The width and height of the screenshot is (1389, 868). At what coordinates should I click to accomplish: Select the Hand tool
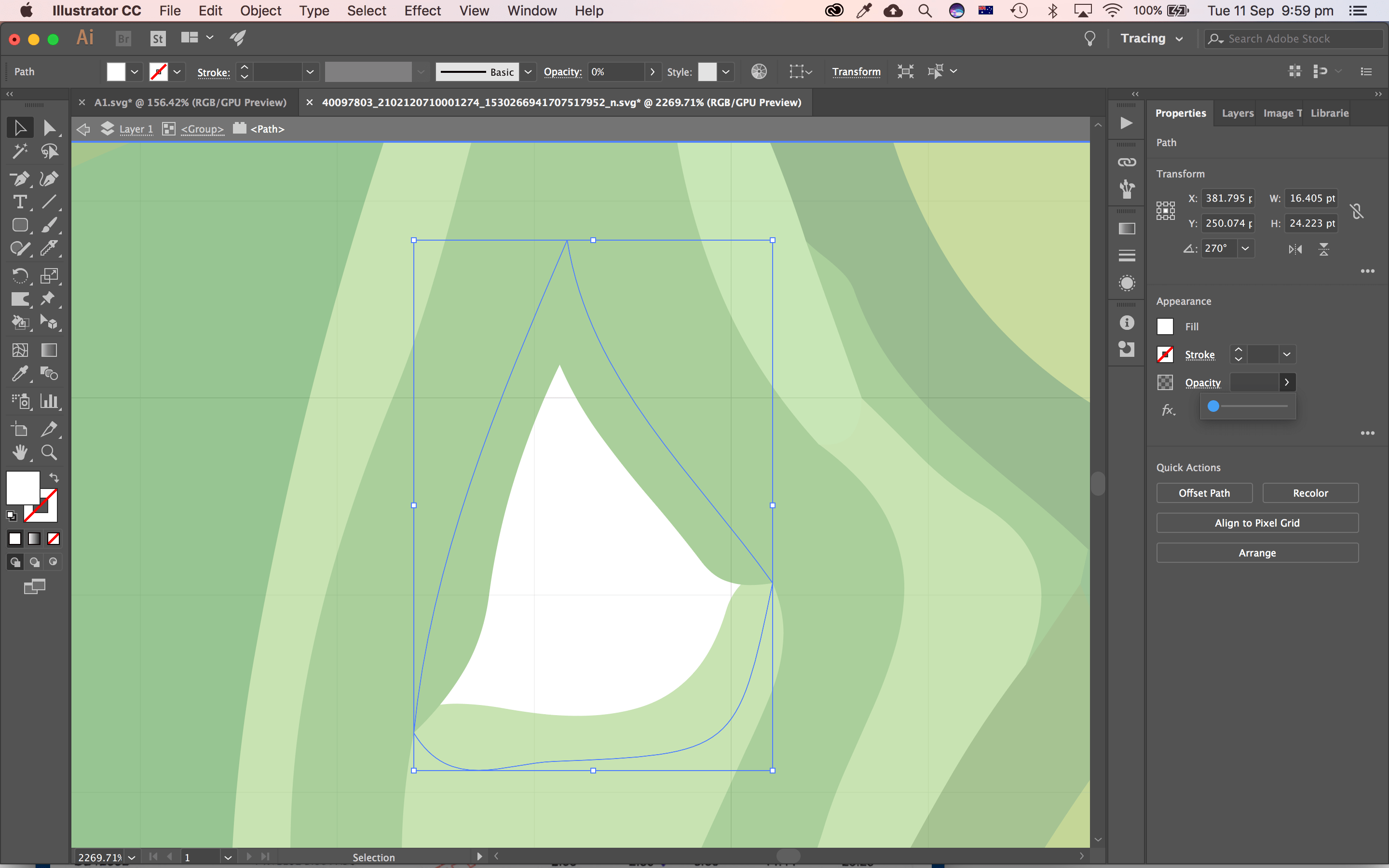click(x=20, y=452)
